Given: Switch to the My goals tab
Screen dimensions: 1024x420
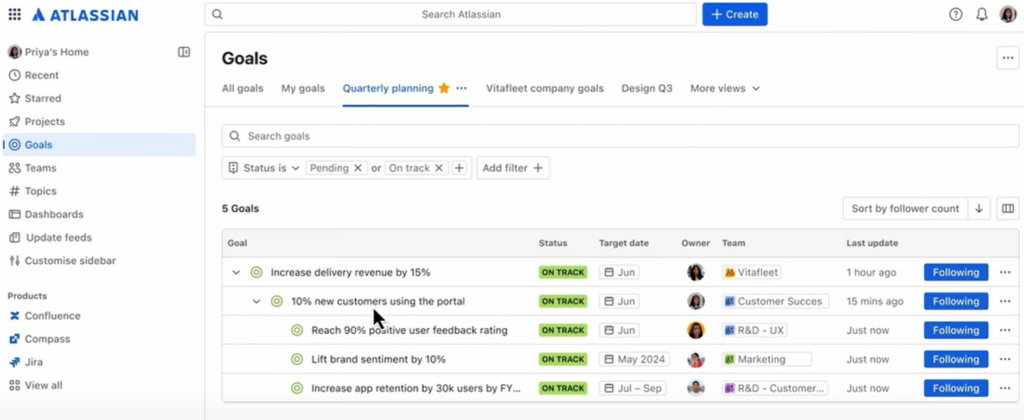Looking at the screenshot, I should pyautogui.click(x=302, y=88).
